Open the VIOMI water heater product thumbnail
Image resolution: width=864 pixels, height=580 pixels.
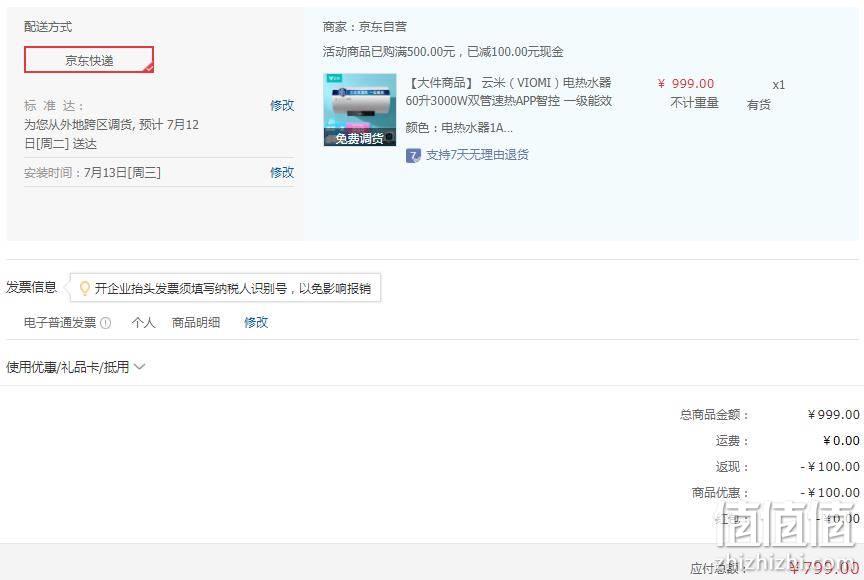(x=360, y=110)
